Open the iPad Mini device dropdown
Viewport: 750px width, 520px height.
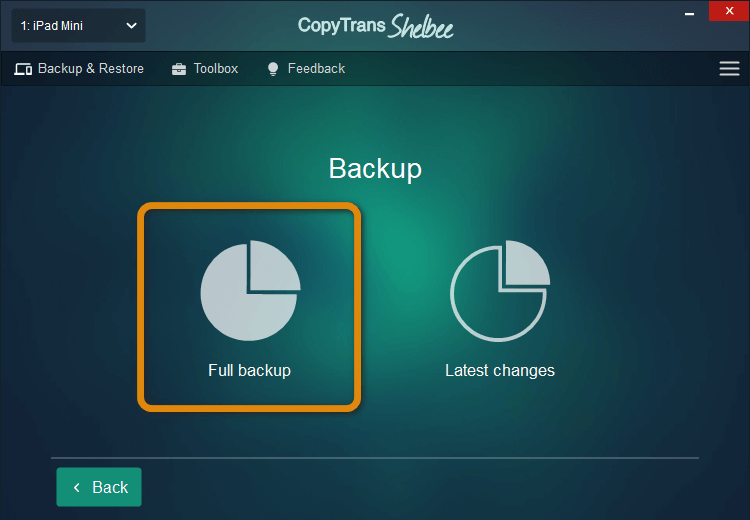[x=78, y=26]
